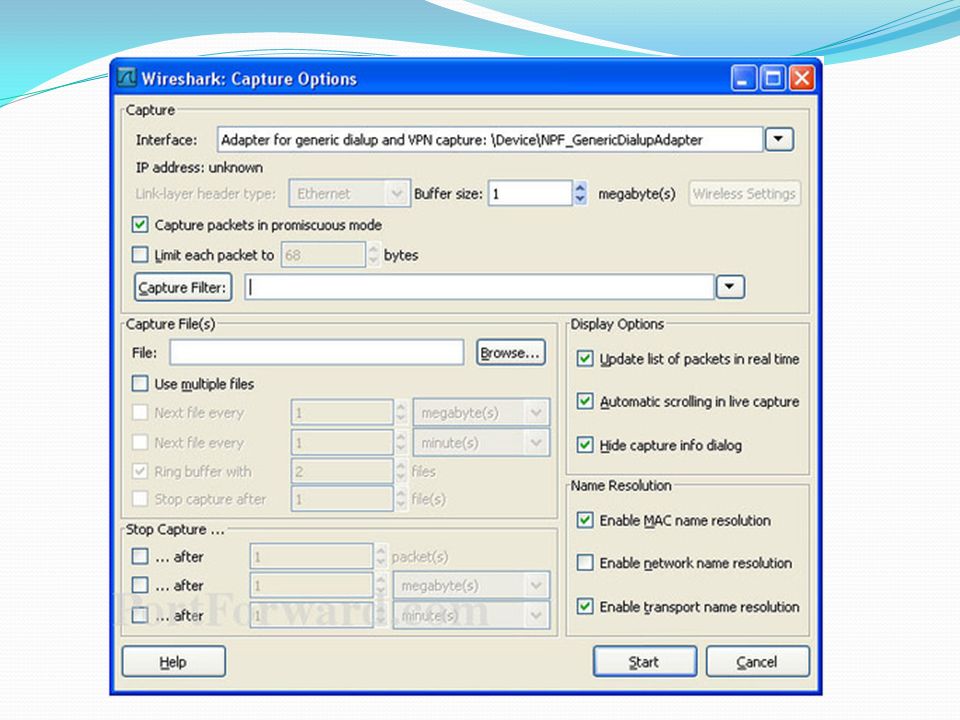Click the Buffer size input field
Viewport: 960px width, 720px height.
click(530, 193)
